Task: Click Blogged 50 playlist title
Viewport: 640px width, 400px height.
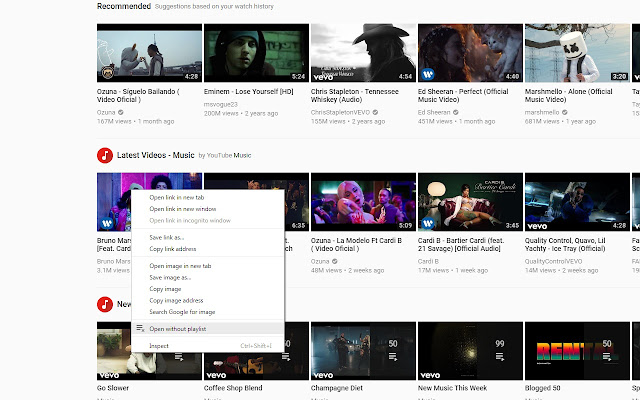Action: pyautogui.click(x=542, y=388)
